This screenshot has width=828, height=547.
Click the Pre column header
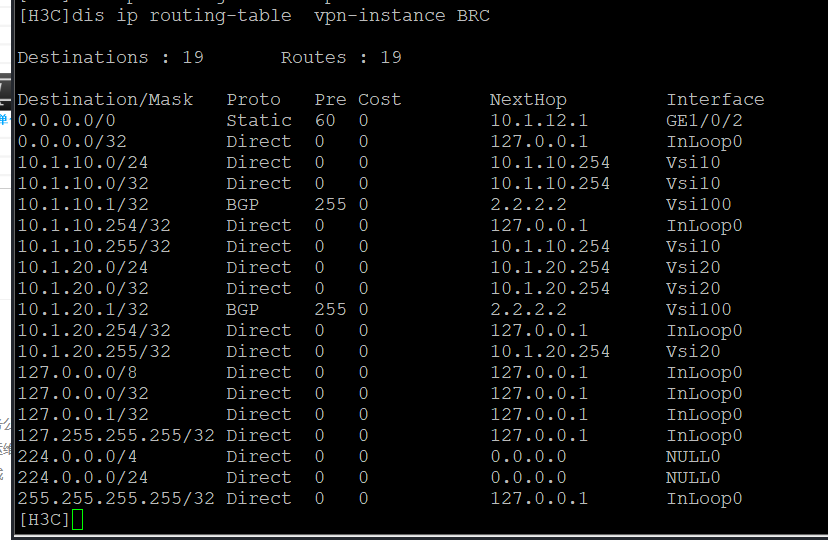330,100
